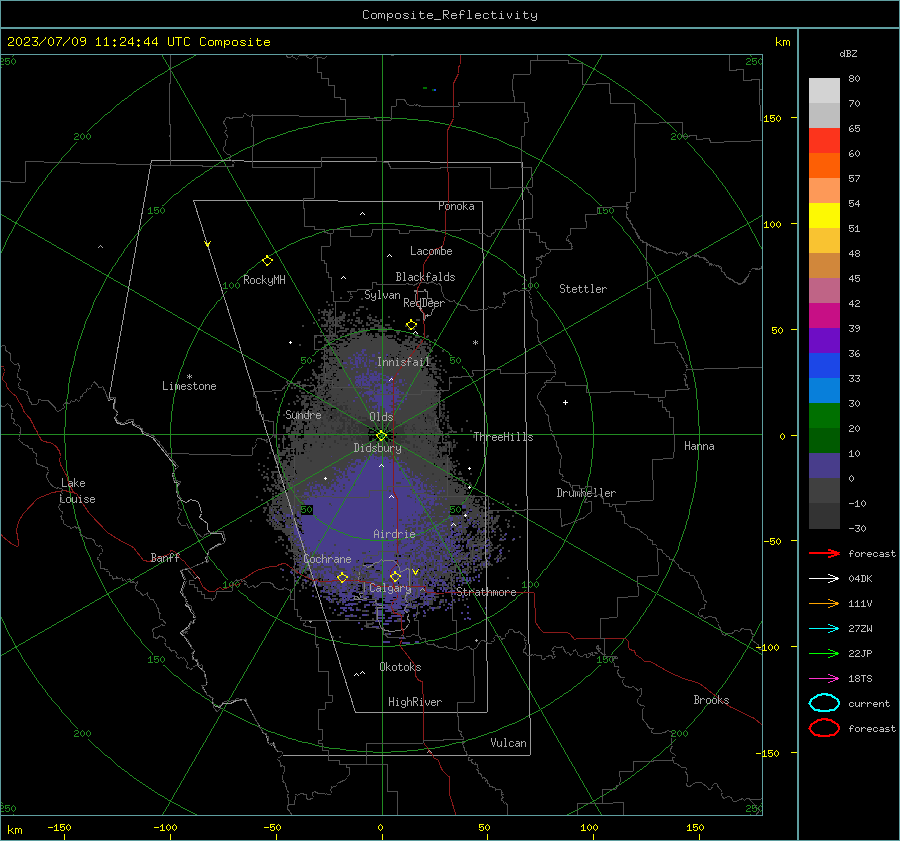Click the Sylvan label
The width and height of the screenshot is (900, 841).
click(382, 295)
